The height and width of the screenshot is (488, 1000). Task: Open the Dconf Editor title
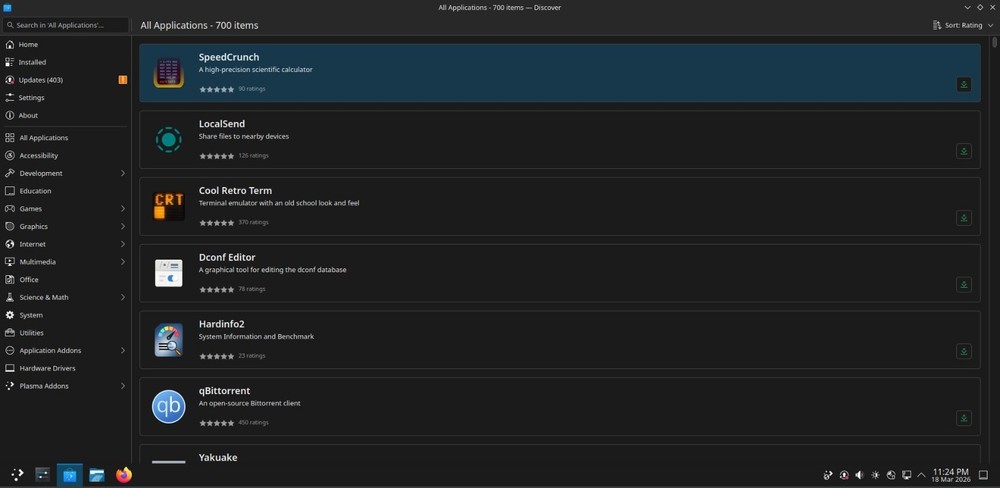(x=227, y=257)
